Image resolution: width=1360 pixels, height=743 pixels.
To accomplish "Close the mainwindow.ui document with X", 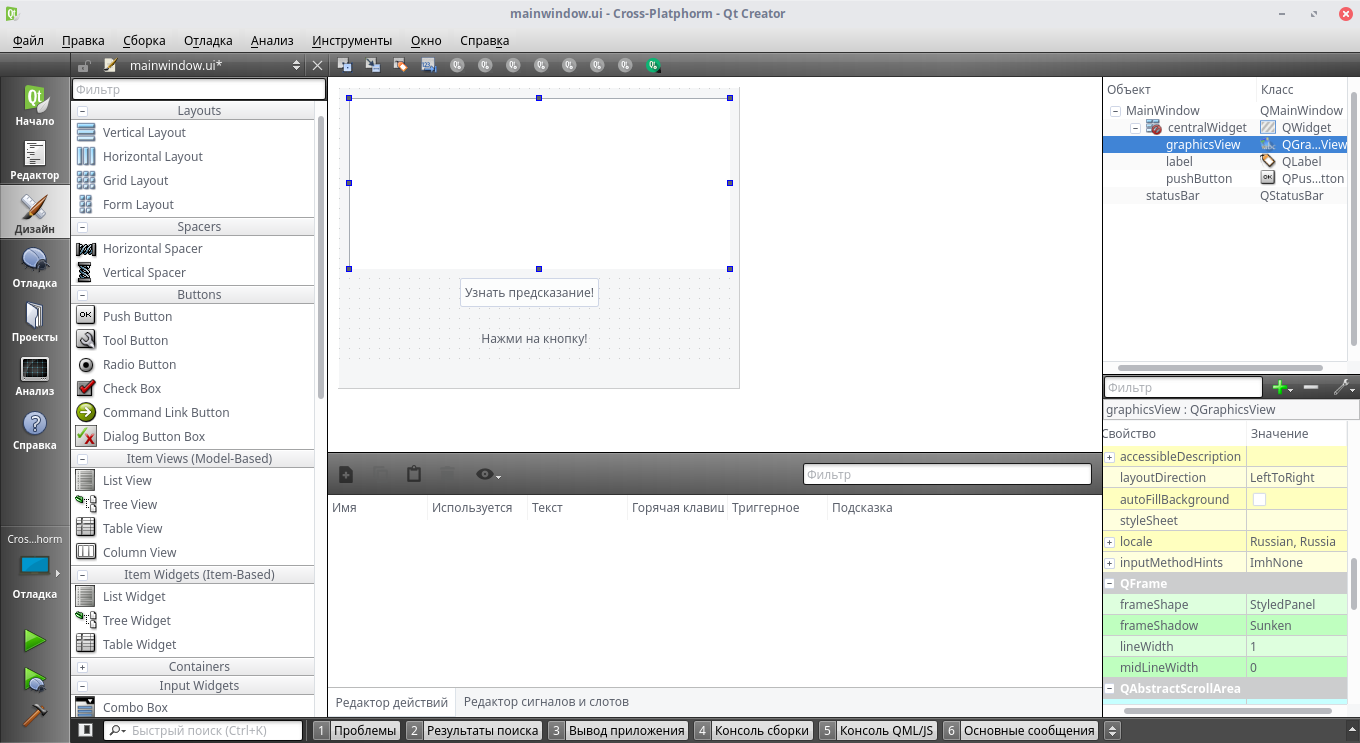I will pos(317,65).
